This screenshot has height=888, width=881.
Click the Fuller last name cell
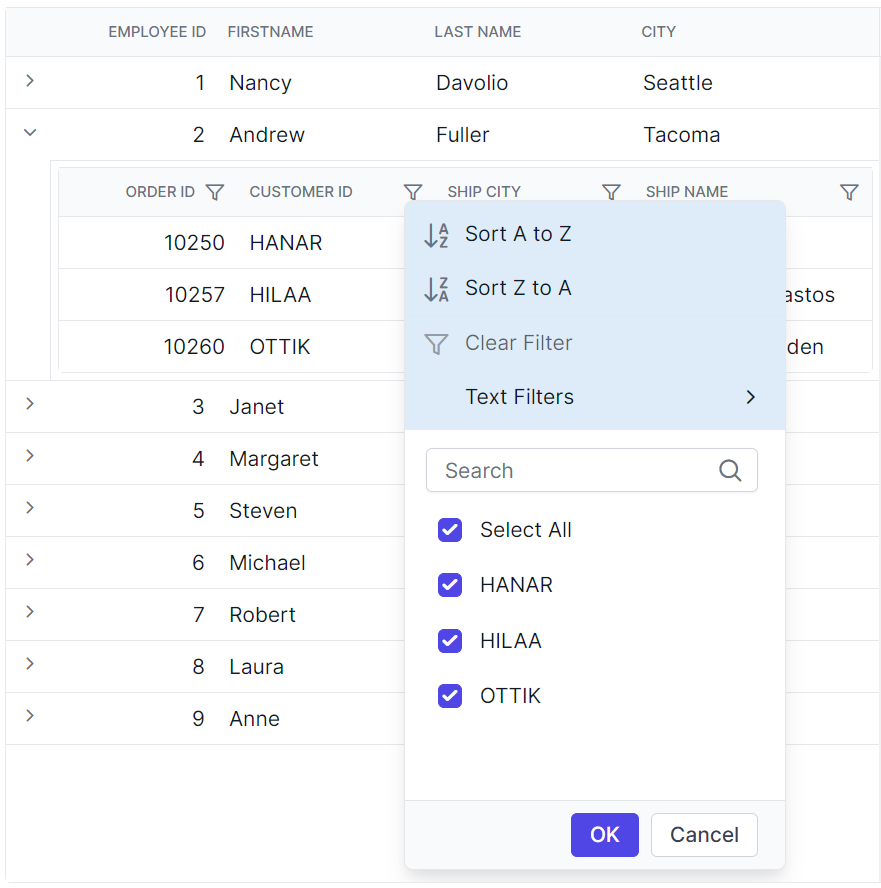pyautogui.click(x=462, y=135)
